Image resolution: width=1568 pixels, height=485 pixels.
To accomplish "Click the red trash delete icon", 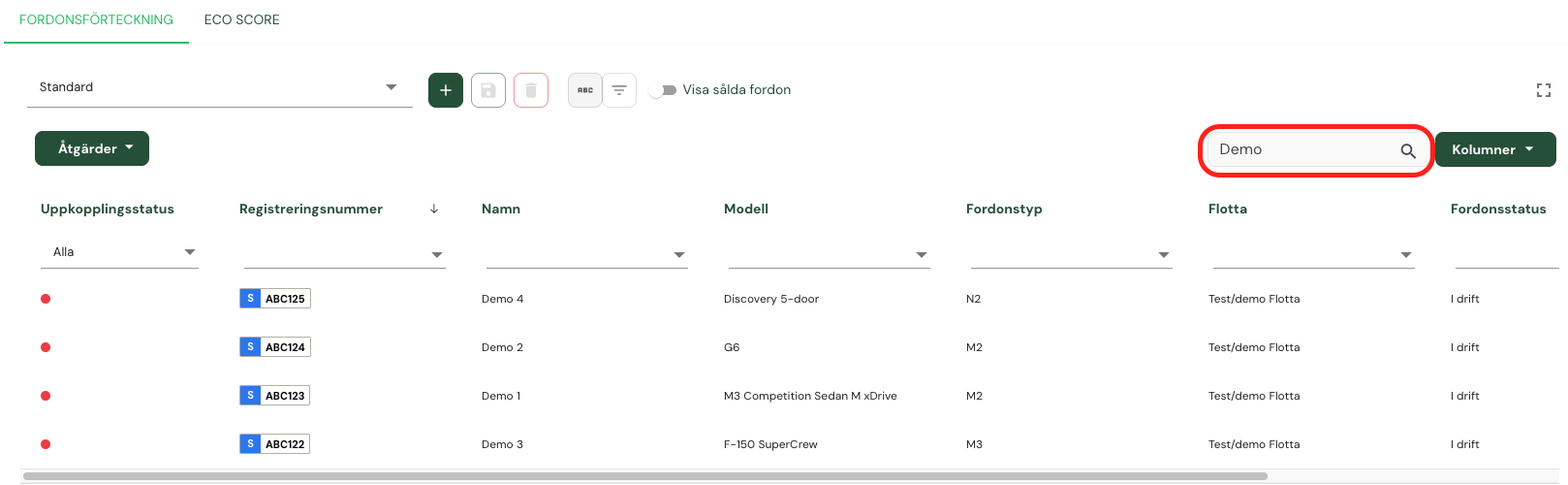I will (x=531, y=90).
